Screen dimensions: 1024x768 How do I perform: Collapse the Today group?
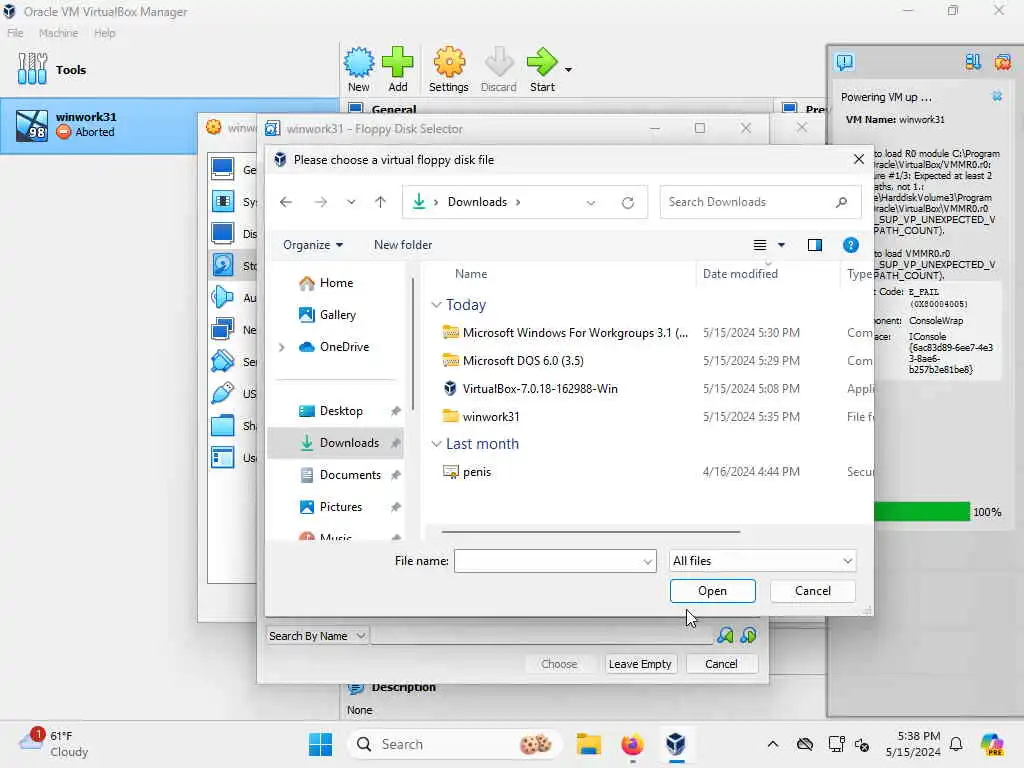click(x=436, y=305)
